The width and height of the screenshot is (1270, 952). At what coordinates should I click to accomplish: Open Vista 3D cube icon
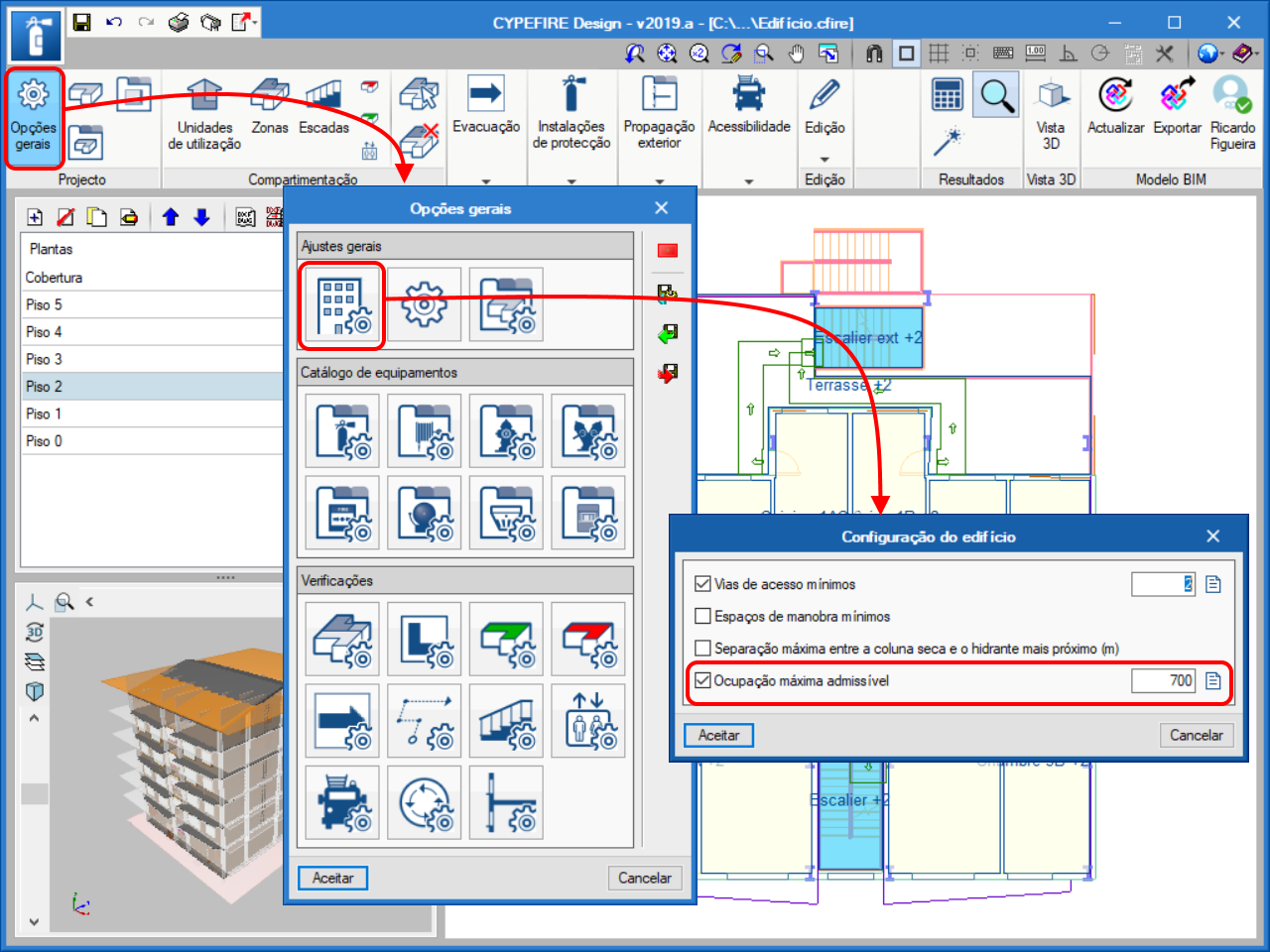[1051, 95]
